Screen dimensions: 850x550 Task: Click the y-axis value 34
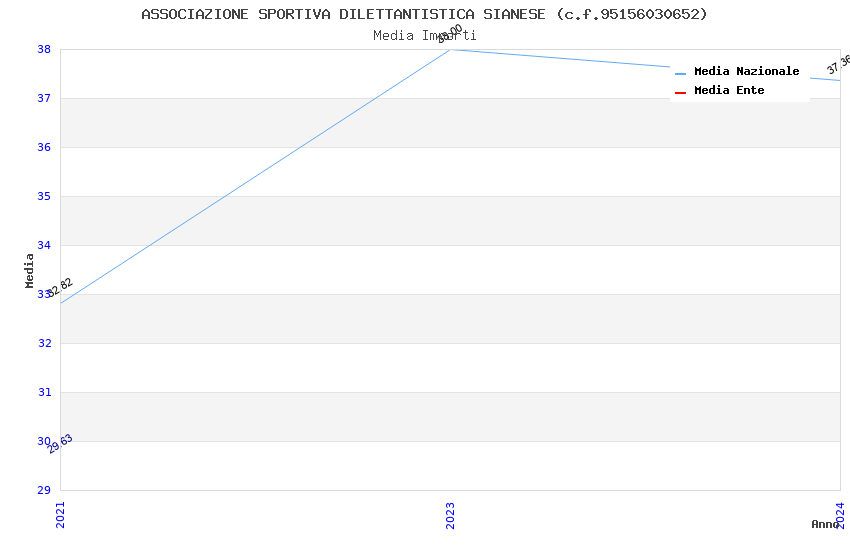click(44, 245)
